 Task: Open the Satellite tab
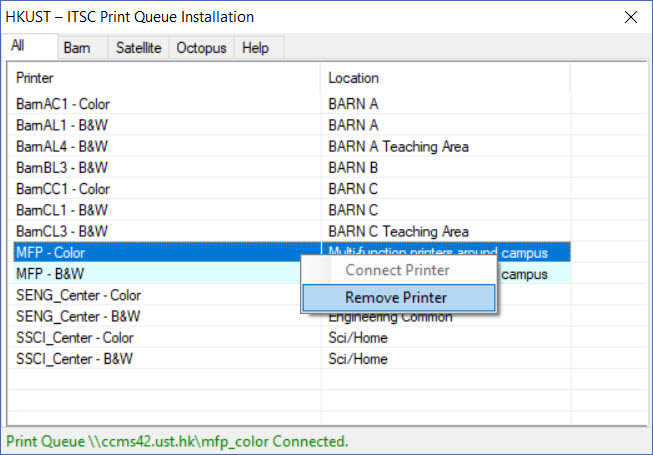(138, 48)
